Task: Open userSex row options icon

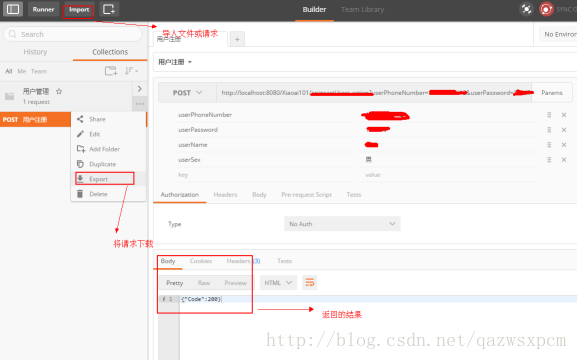Action: [x=549, y=160]
